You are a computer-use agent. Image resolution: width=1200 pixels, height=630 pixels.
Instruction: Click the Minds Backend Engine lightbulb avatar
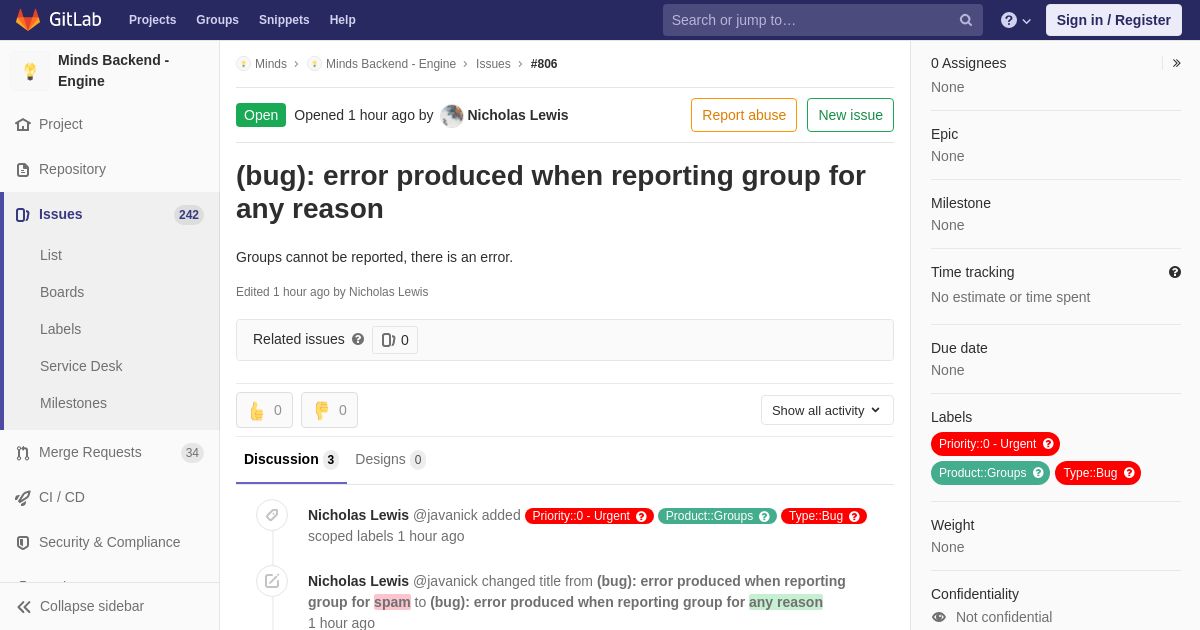click(x=30, y=71)
